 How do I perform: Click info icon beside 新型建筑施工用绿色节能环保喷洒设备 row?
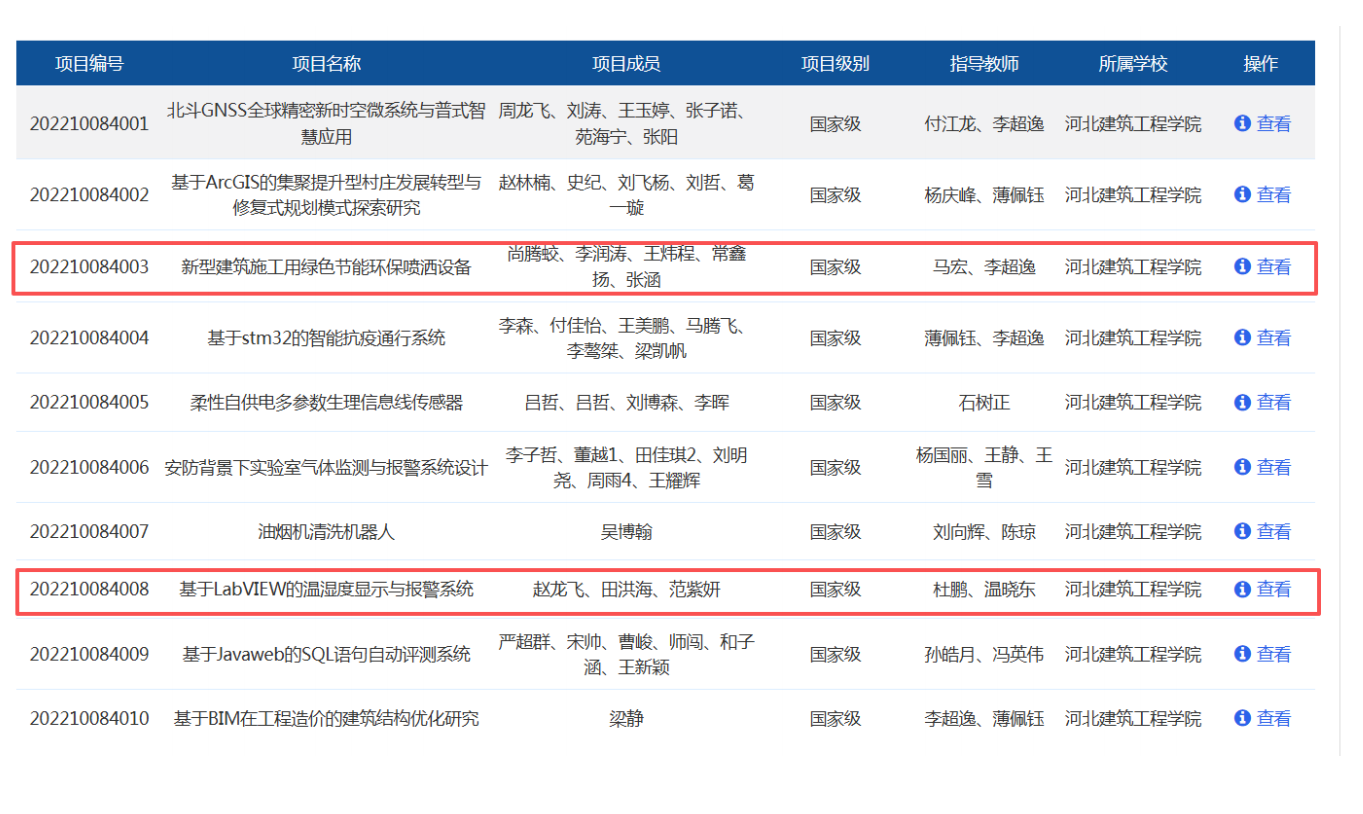1242,267
